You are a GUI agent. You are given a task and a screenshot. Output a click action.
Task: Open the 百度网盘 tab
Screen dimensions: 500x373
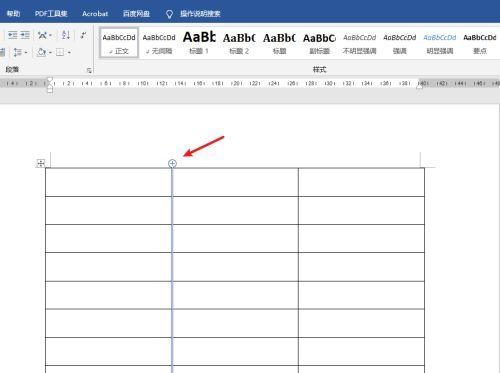coord(136,14)
